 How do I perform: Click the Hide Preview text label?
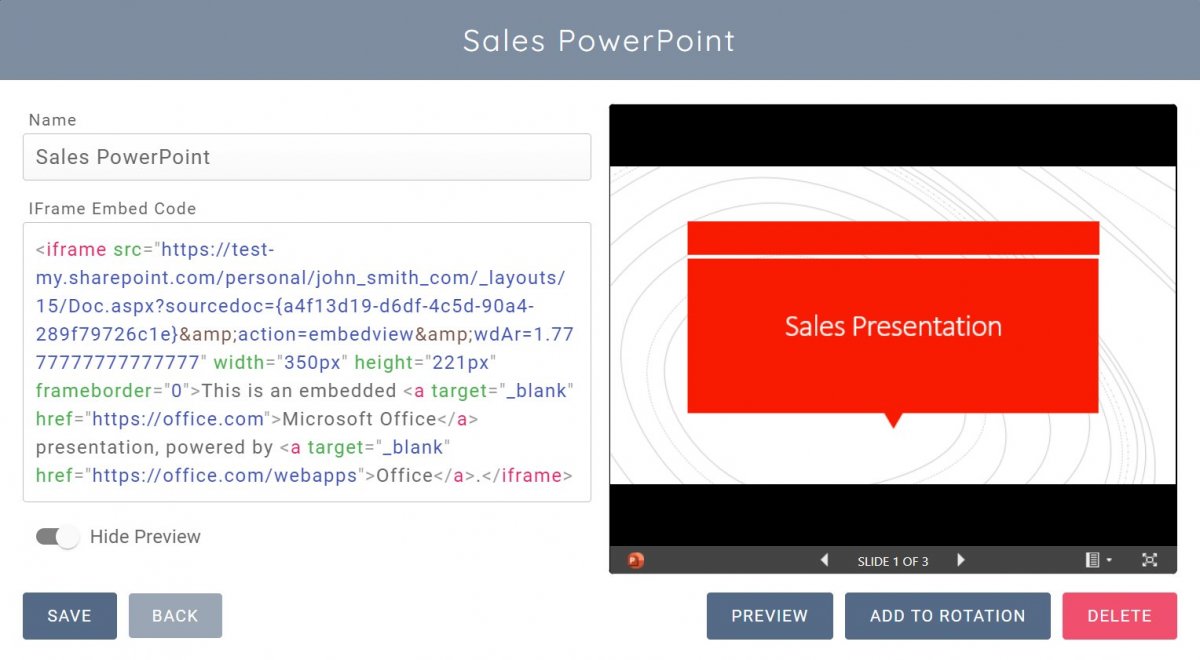(145, 537)
